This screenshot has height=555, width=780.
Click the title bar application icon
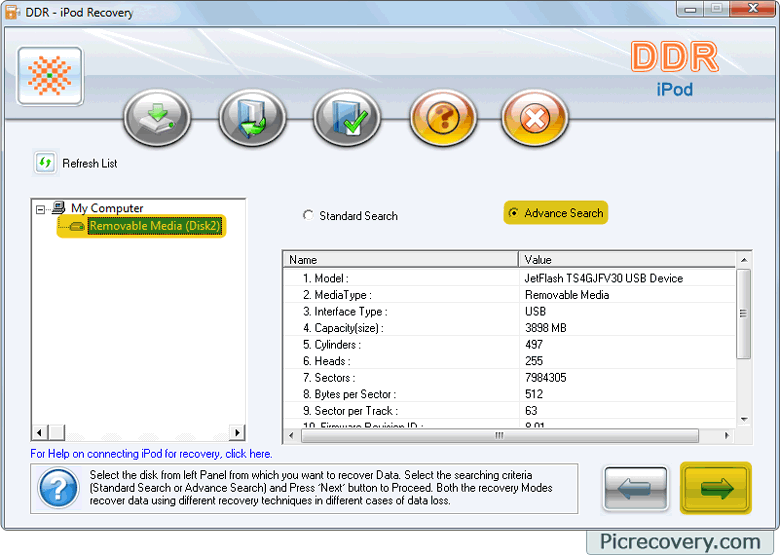coord(12,12)
